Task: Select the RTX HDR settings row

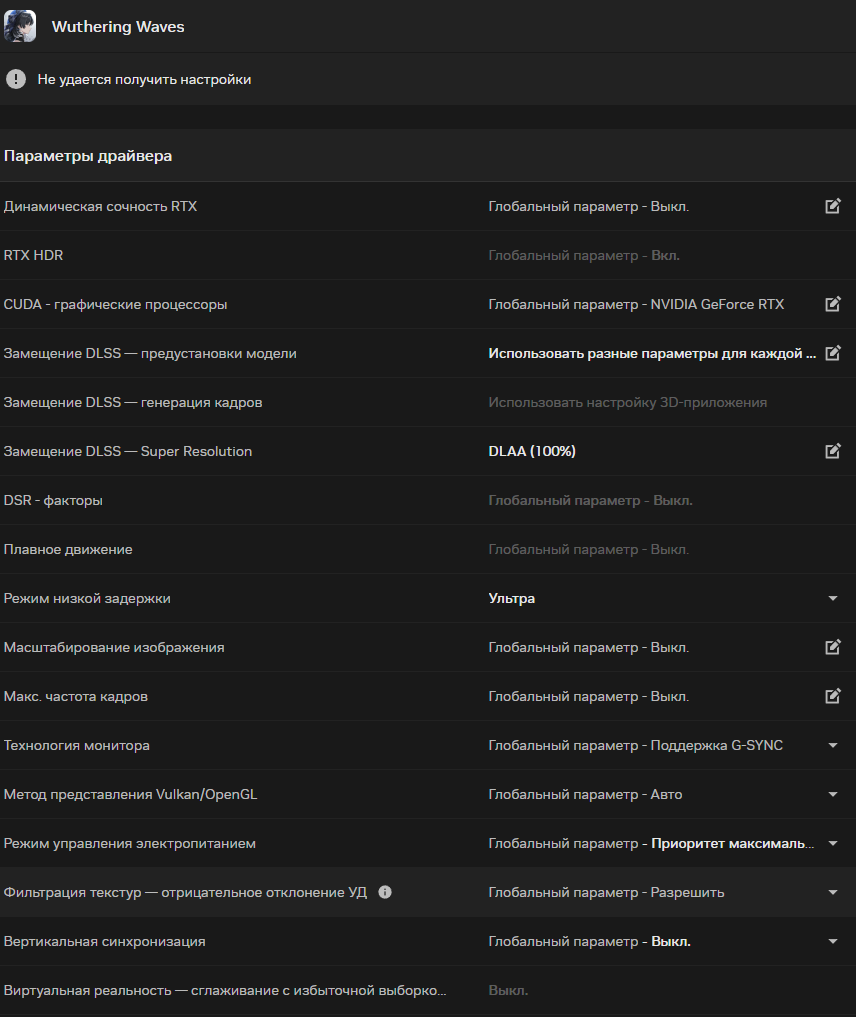Action: pyautogui.click(x=428, y=256)
